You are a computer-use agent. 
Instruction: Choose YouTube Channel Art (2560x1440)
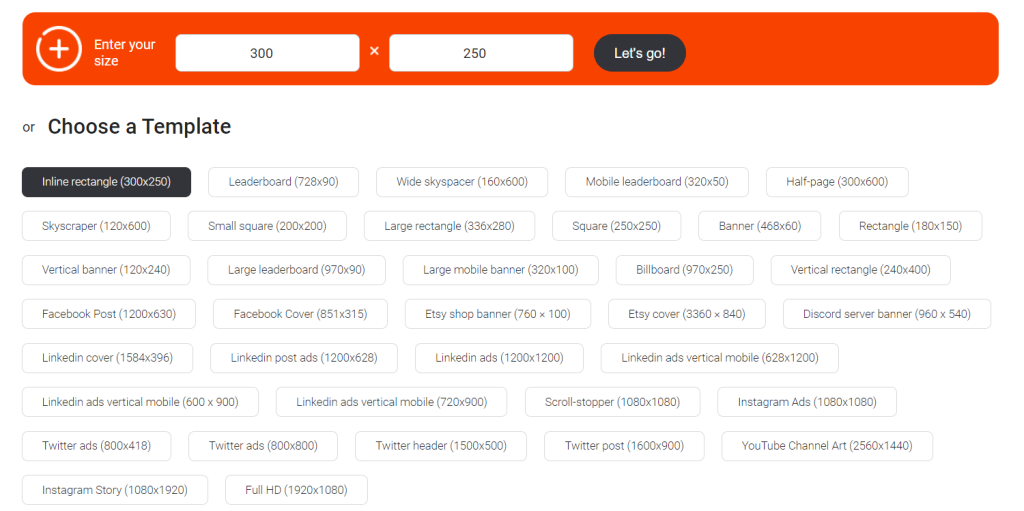coord(827,446)
